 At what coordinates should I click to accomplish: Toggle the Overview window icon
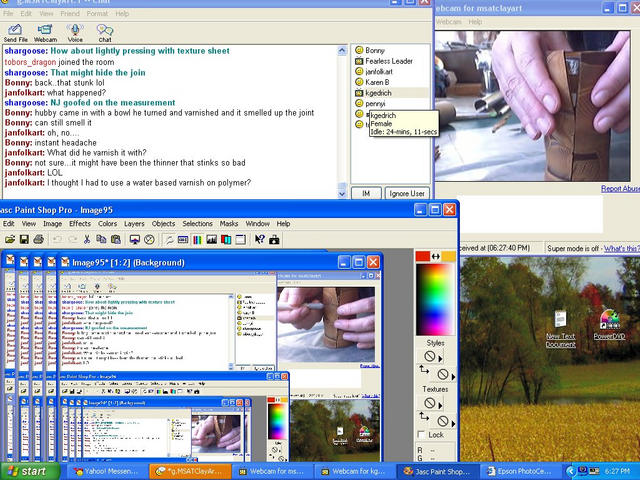click(240, 240)
